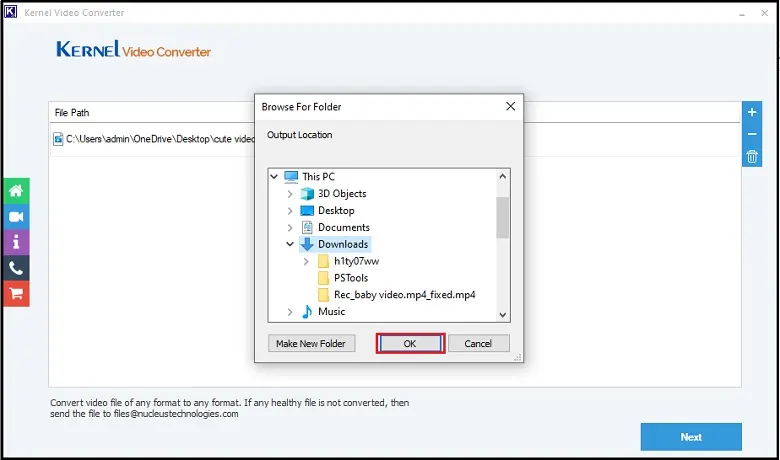Select the This PC label
The width and height of the screenshot is (780, 460).
(318, 177)
